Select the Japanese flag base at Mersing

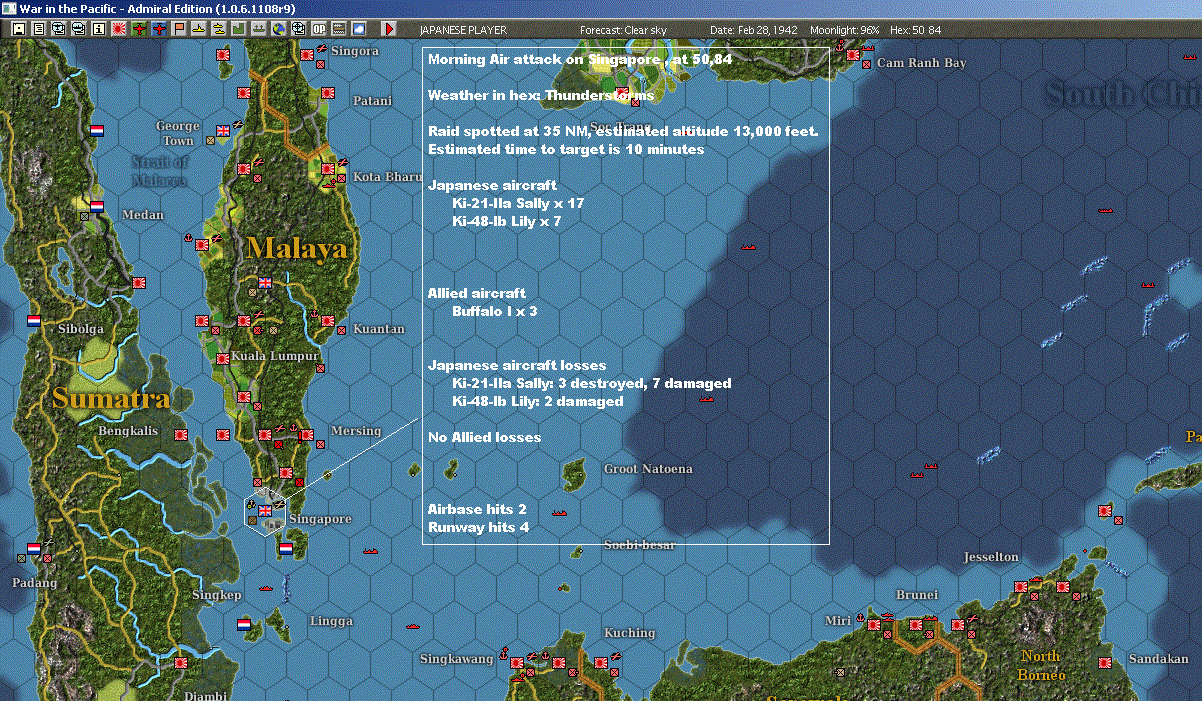(307, 435)
